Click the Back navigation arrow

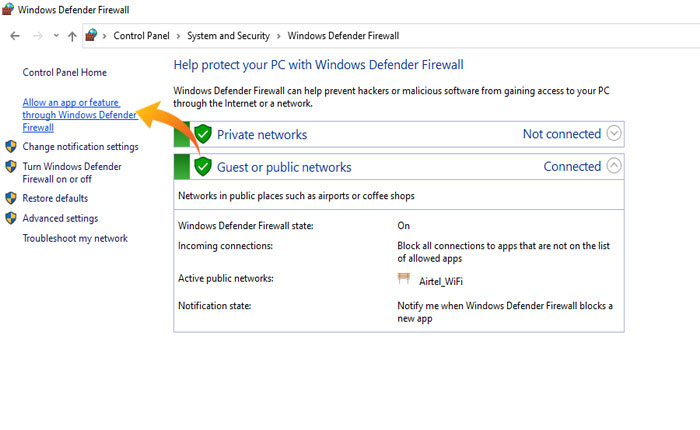click(14, 36)
